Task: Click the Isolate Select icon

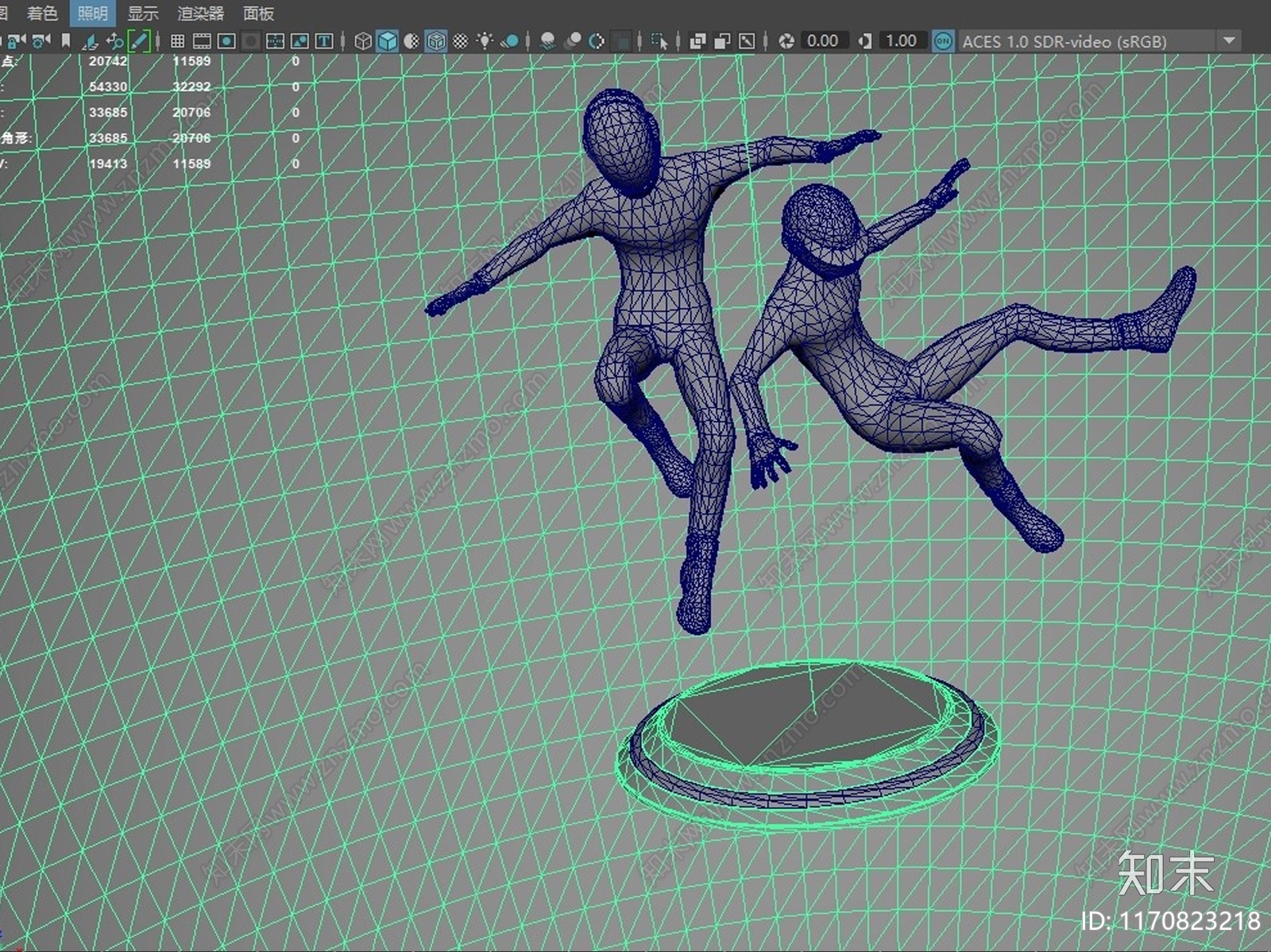Action: (659, 40)
